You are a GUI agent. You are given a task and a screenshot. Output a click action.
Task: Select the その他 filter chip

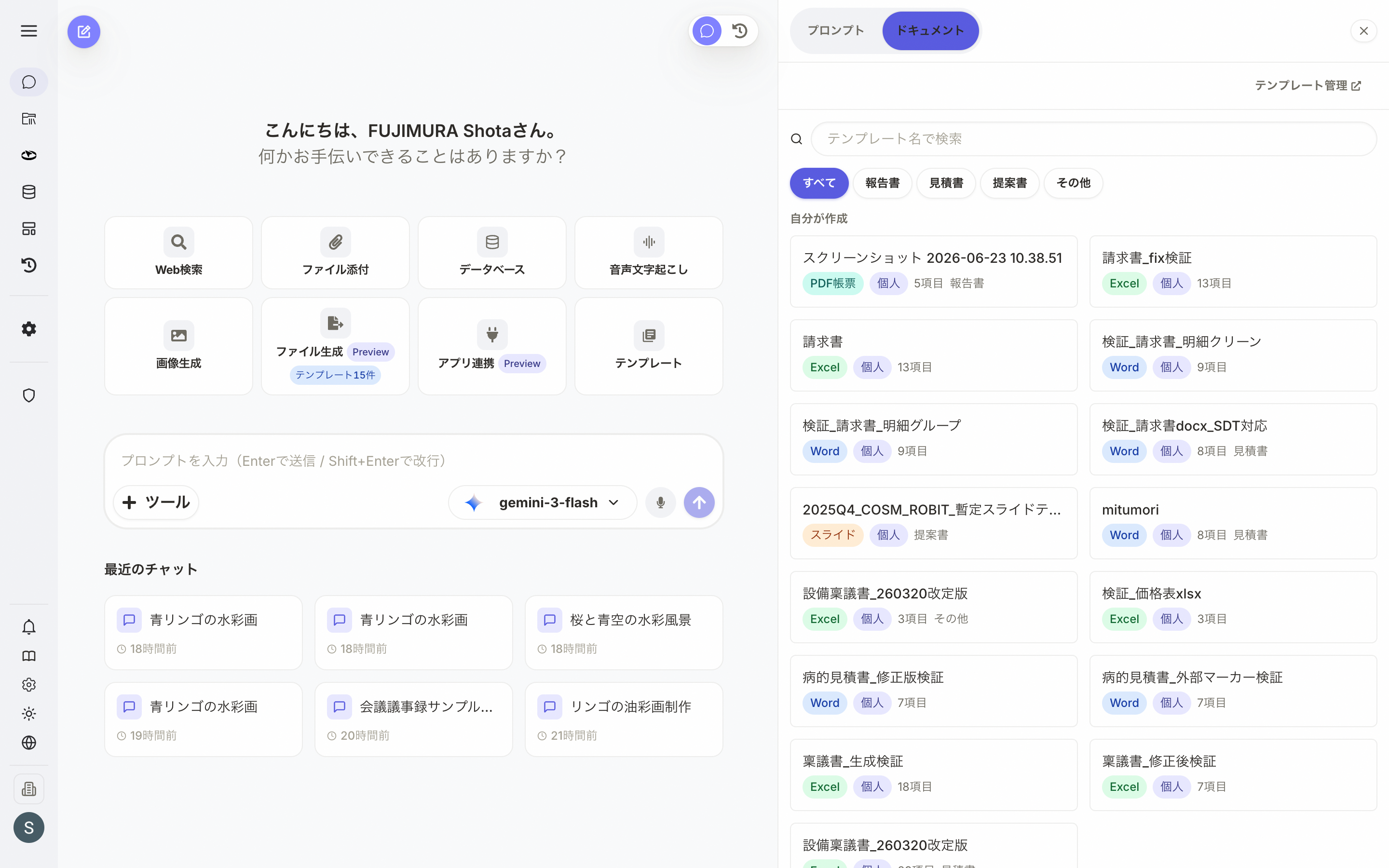[x=1073, y=183]
